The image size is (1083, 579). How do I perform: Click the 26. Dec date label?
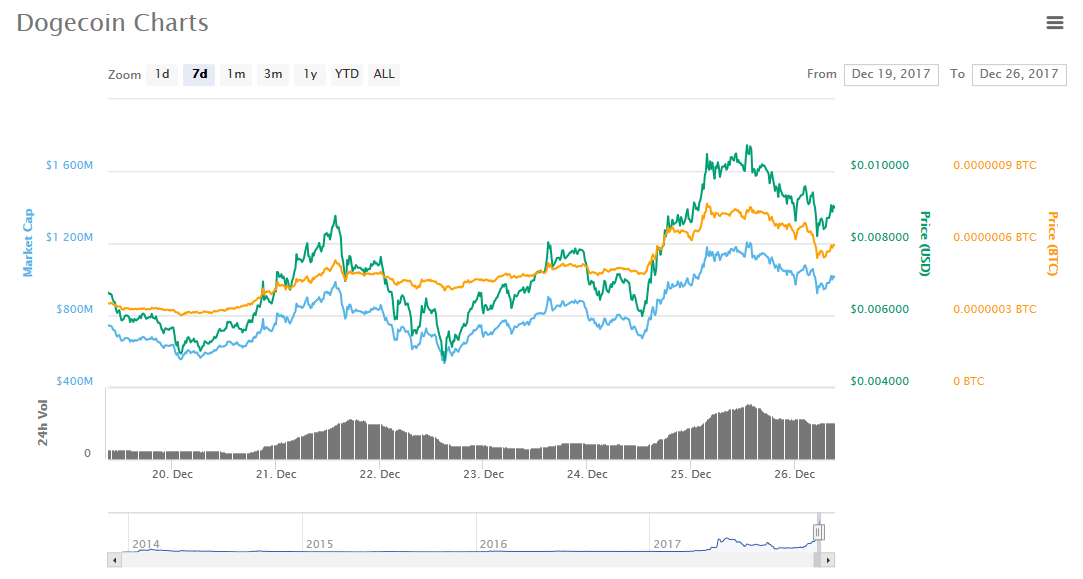click(794, 474)
